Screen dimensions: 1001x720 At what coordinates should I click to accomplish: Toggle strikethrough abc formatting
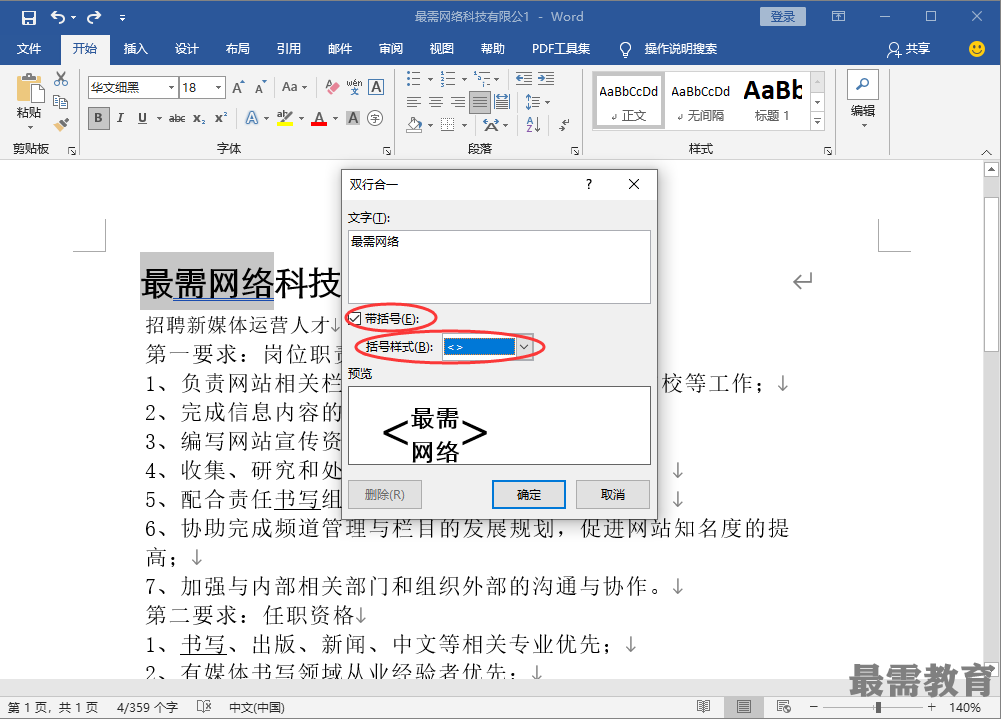(x=177, y=118)
